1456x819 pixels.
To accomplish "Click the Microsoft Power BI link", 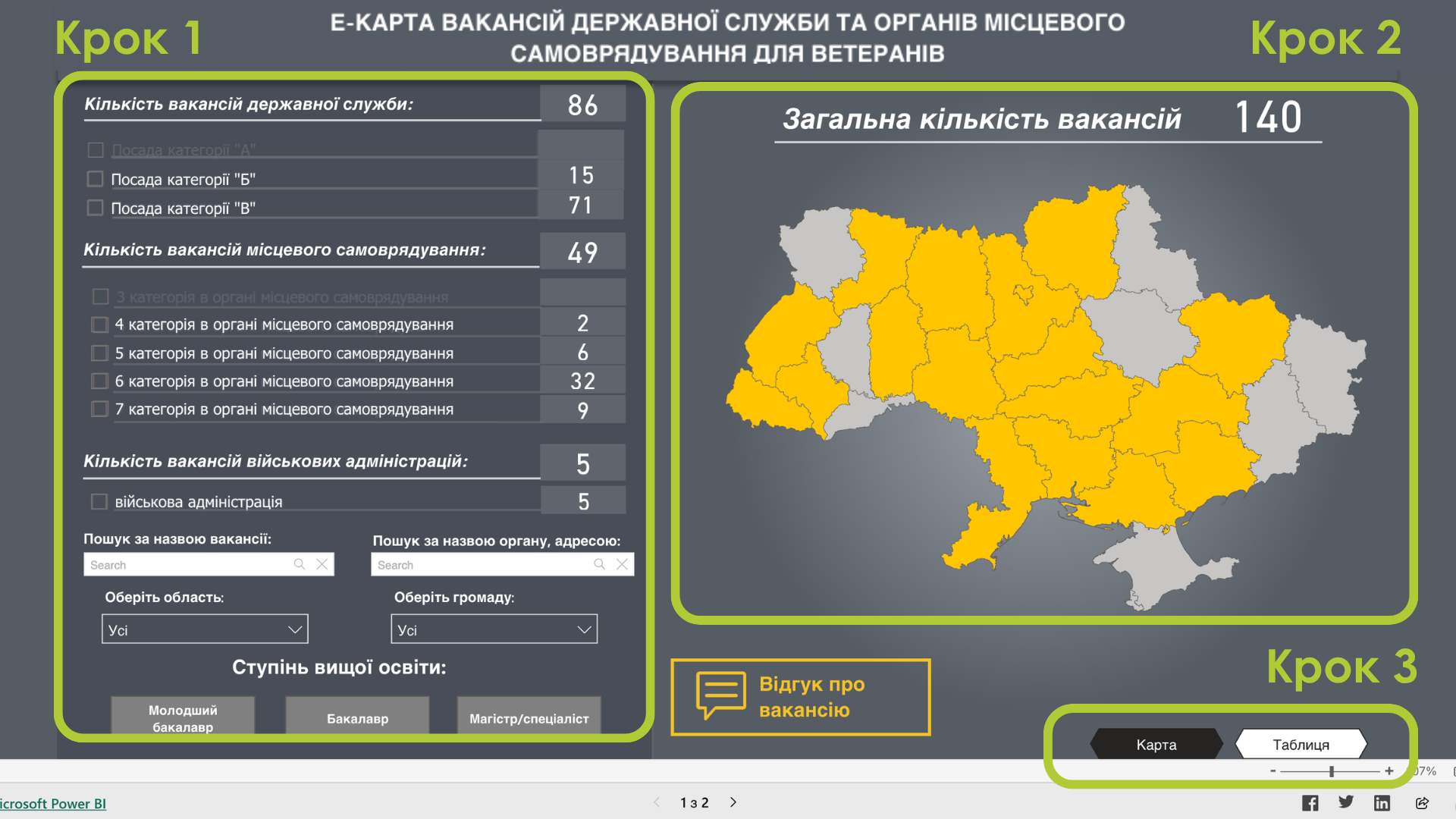I will click(52, 804).
